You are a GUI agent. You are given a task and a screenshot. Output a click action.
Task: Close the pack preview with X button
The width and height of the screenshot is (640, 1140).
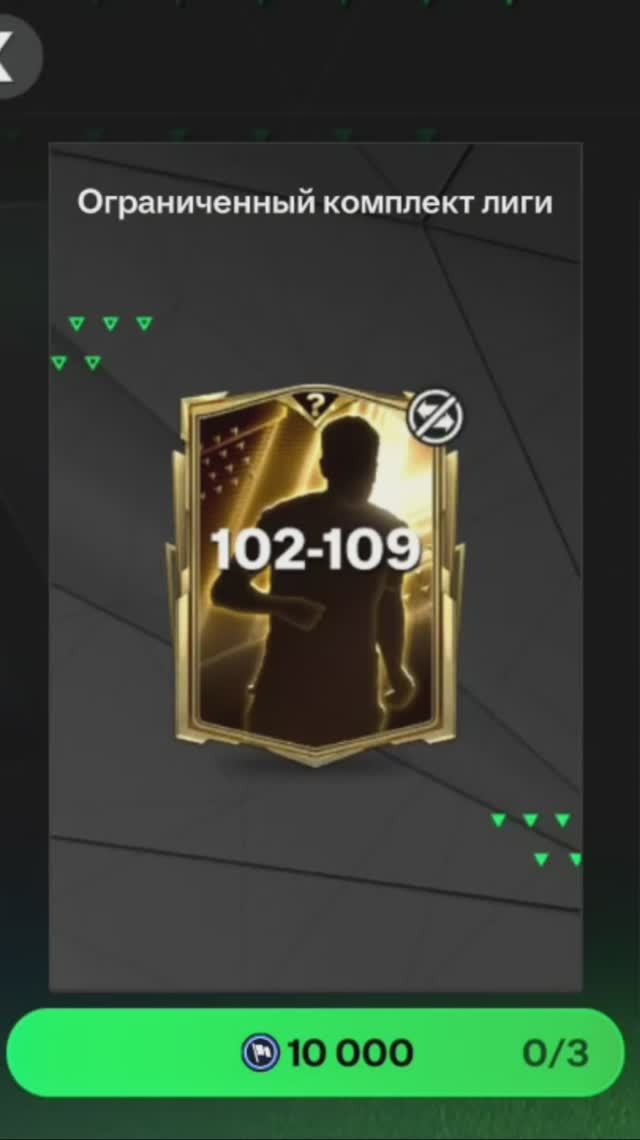[x=13, y=57]
